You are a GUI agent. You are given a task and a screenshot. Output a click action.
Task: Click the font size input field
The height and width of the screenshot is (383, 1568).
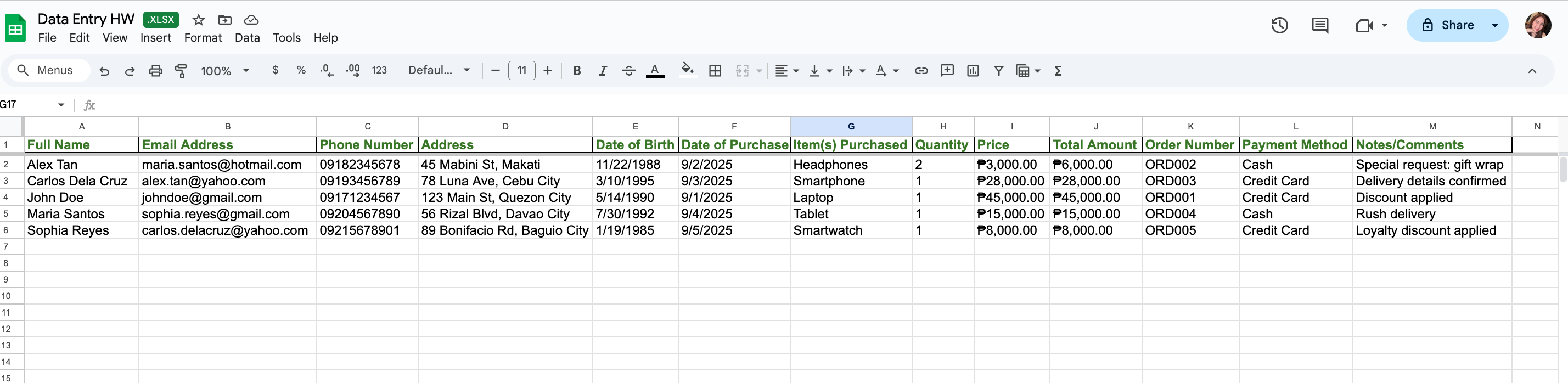point(521,71)
